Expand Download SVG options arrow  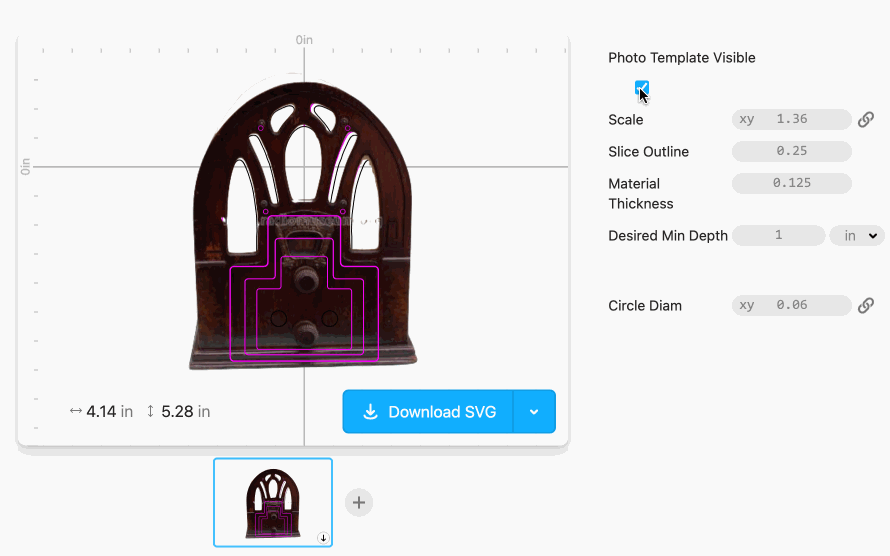click(534, 411)
